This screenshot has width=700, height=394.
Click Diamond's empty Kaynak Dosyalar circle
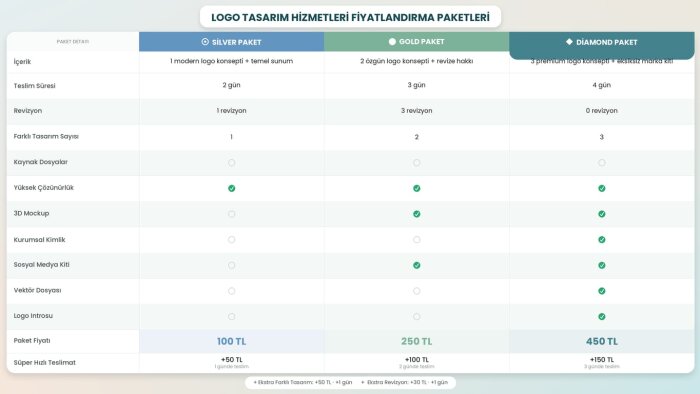[x=602, y=163]
